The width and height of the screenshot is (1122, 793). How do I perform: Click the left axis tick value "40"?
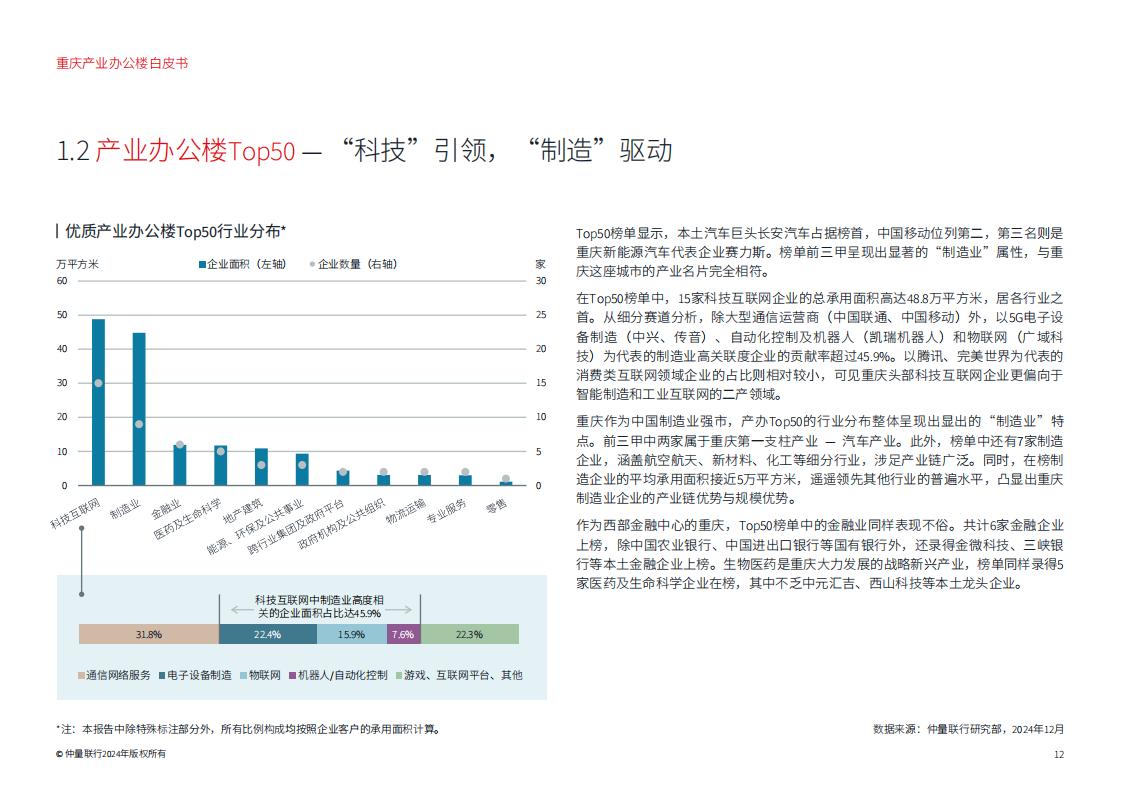coord(62,349)
